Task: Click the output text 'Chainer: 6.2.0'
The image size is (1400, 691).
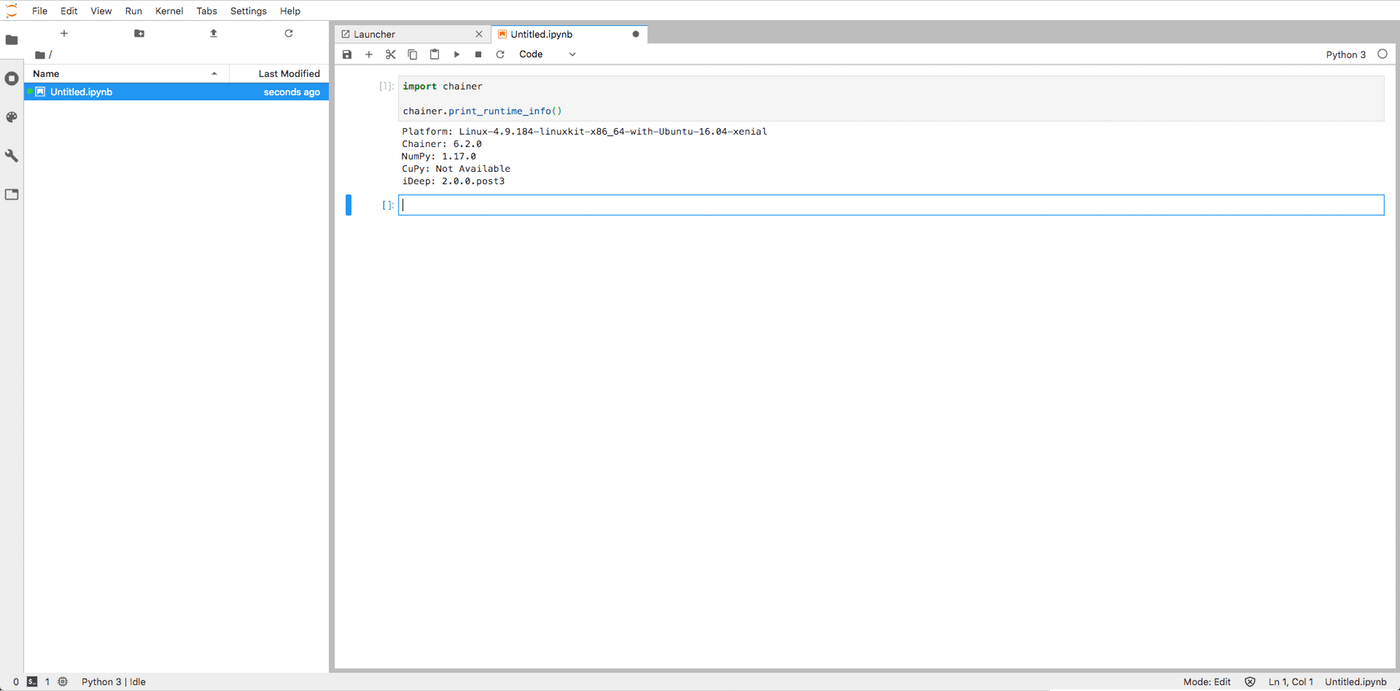Action: 442,144
